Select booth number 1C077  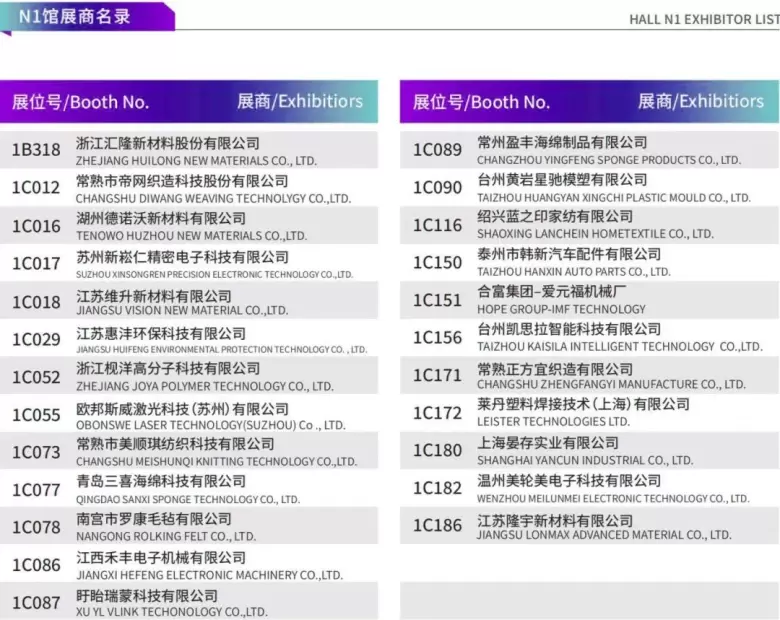pyautogui.click(x=36, y=490)
